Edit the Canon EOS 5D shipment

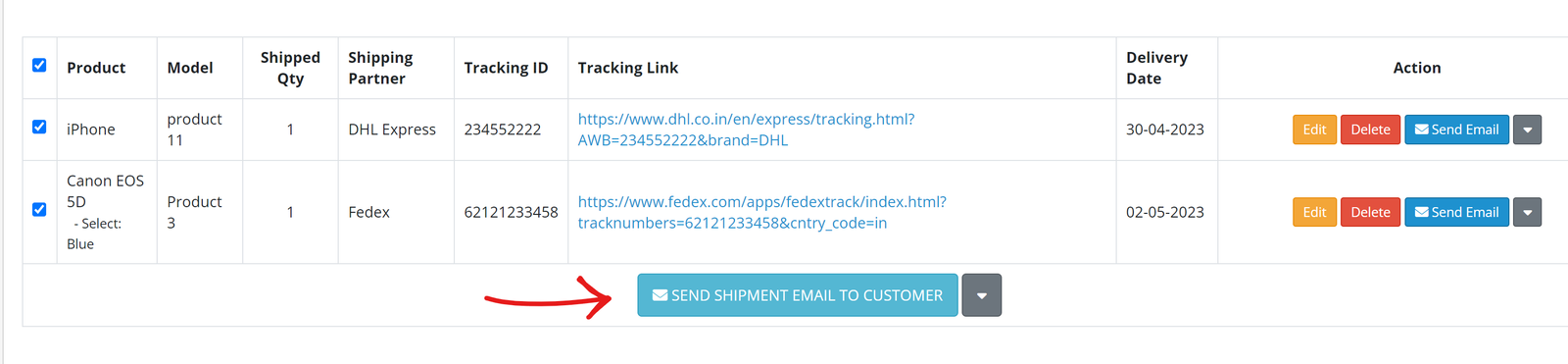tap(1314, 212)
